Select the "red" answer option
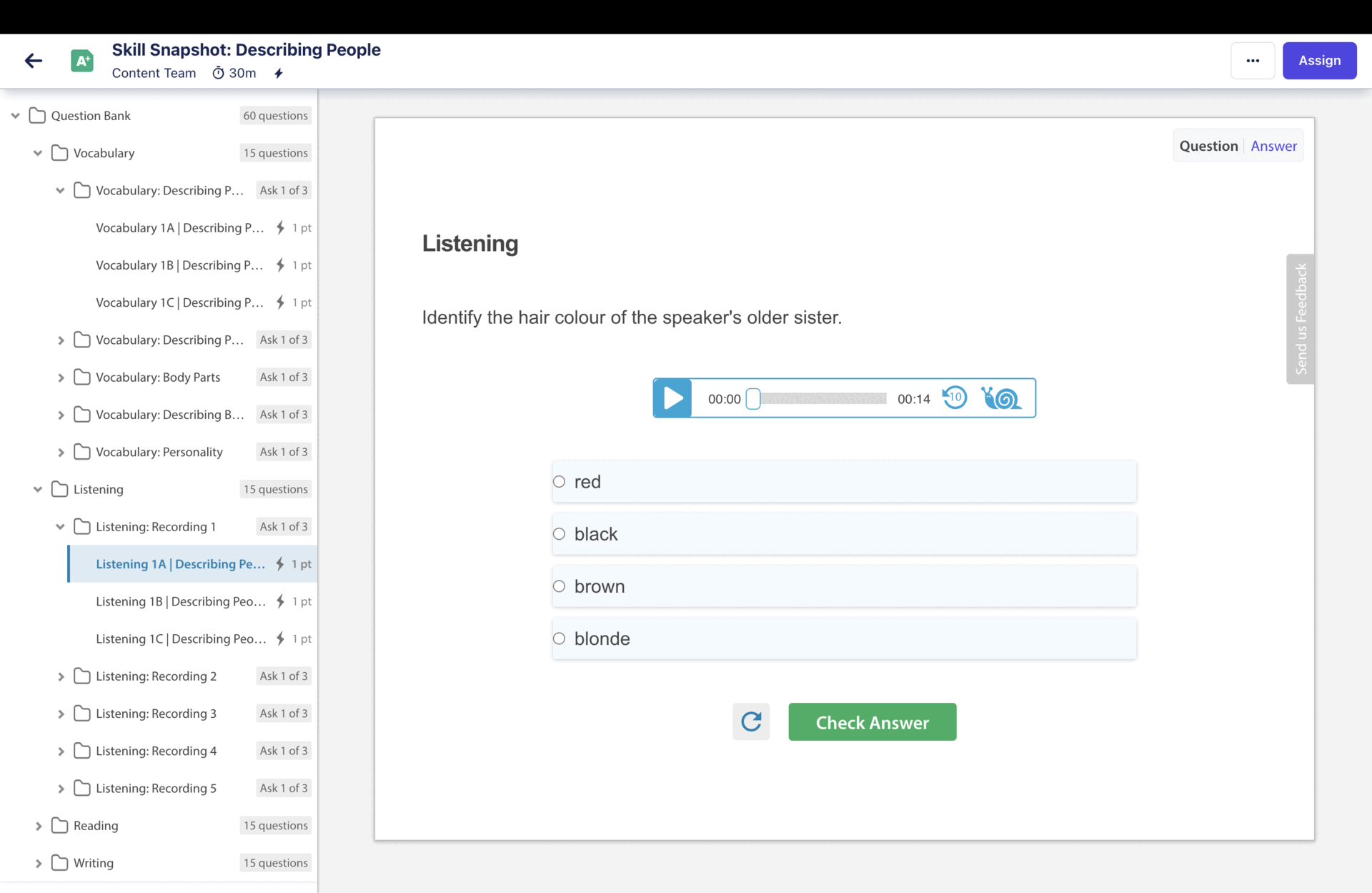1372x893 pixels. point(560,482)
